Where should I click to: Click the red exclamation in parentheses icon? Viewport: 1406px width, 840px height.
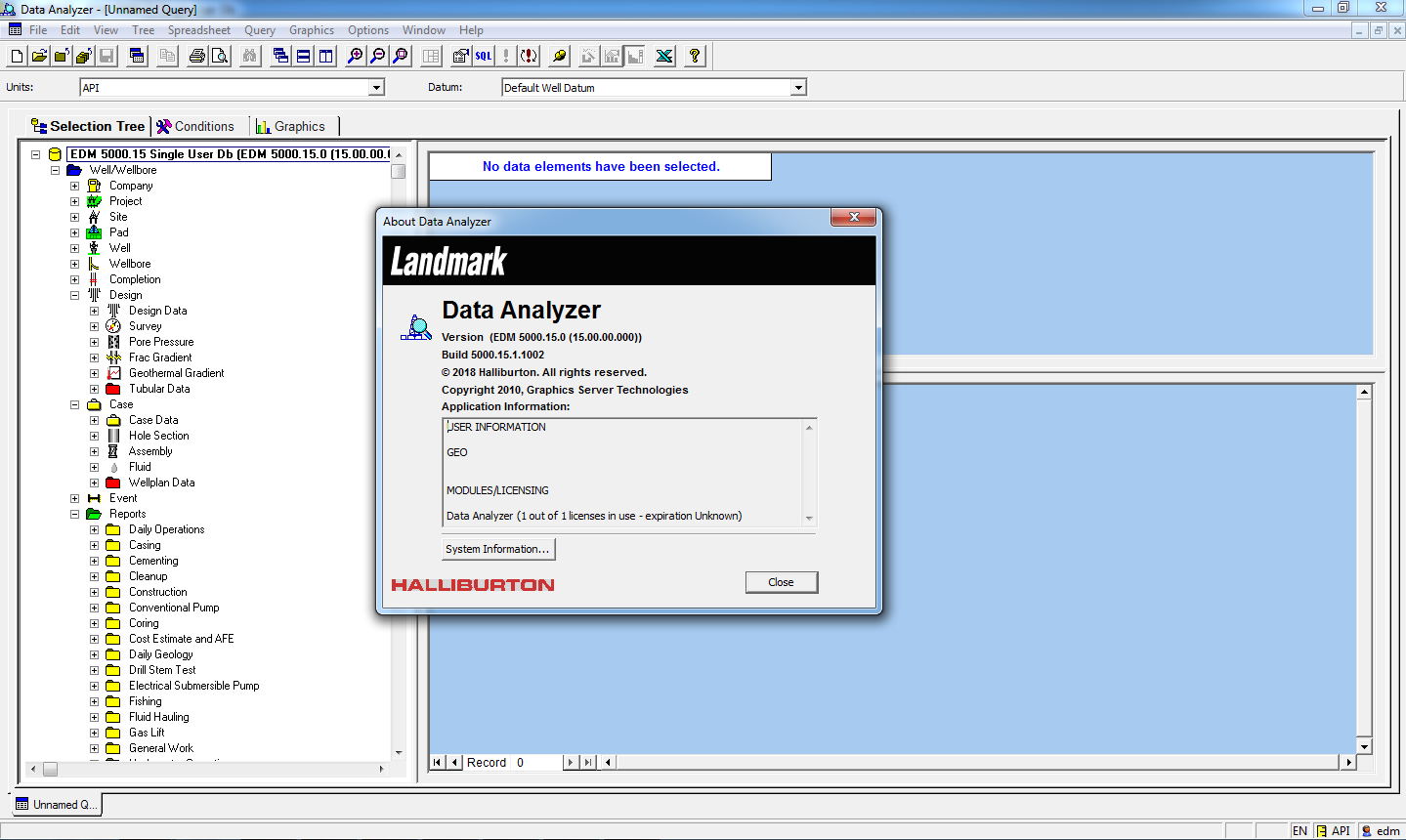pos(529,56)
